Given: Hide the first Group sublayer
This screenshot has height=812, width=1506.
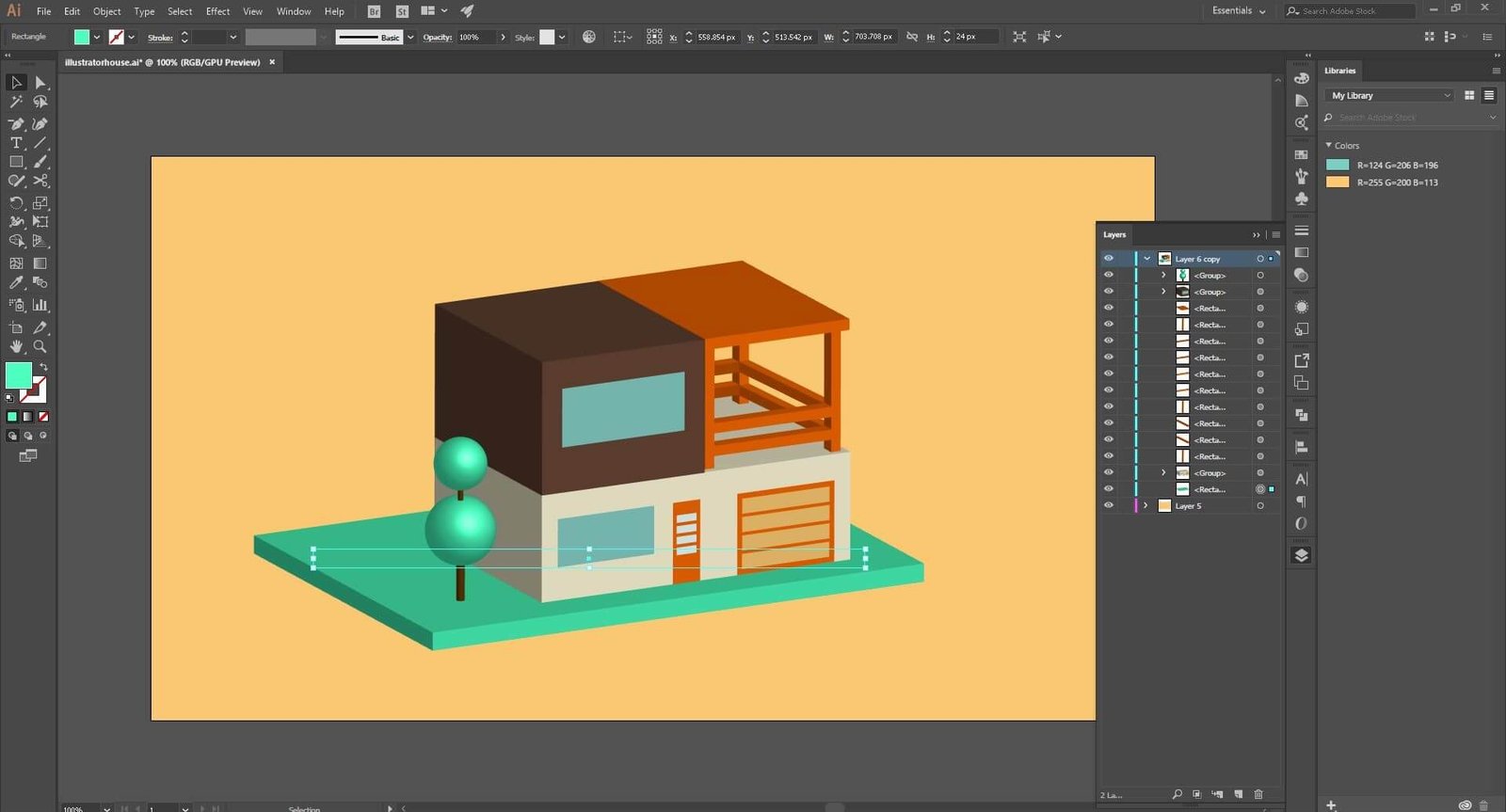Looking at the screenshot, I should point(1108,276).
